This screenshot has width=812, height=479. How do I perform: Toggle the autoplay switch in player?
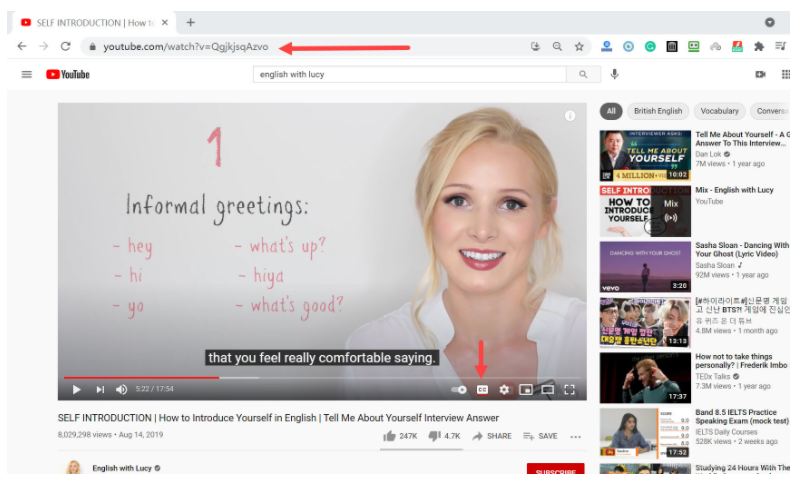click(459, 390)
